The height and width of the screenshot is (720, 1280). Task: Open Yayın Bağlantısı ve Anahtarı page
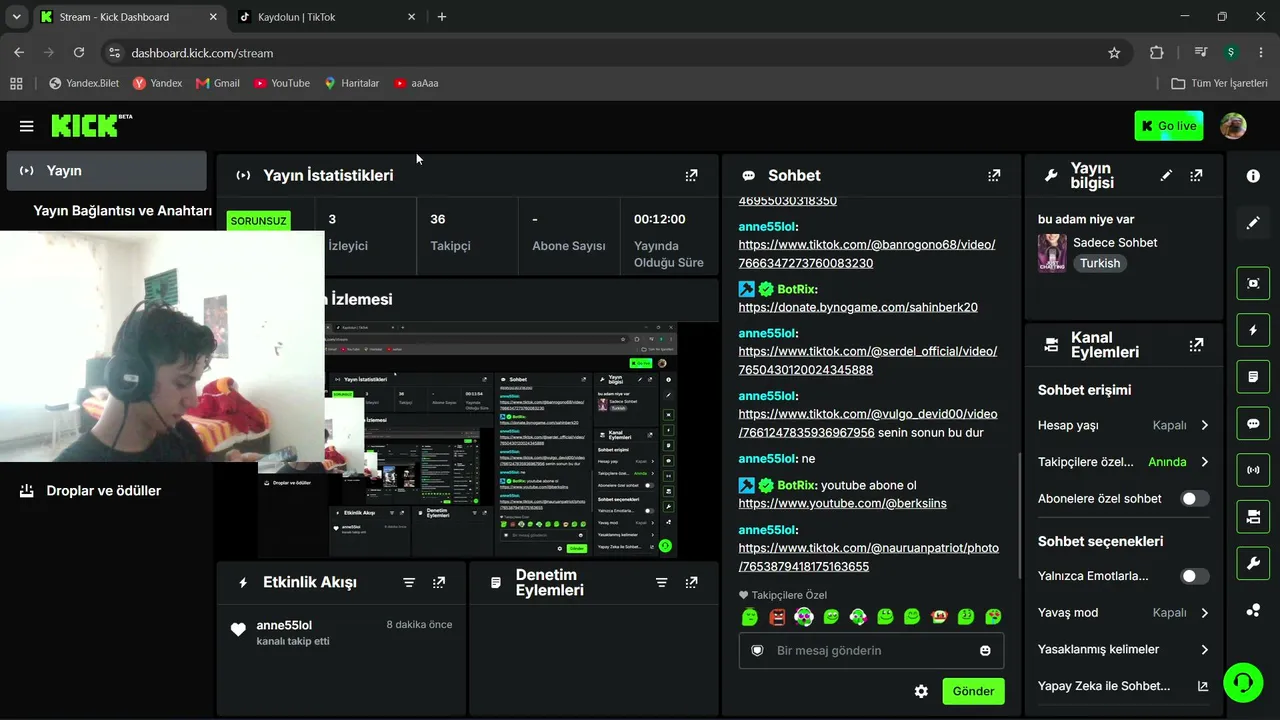pyautogui.click(x=122, y=211)
